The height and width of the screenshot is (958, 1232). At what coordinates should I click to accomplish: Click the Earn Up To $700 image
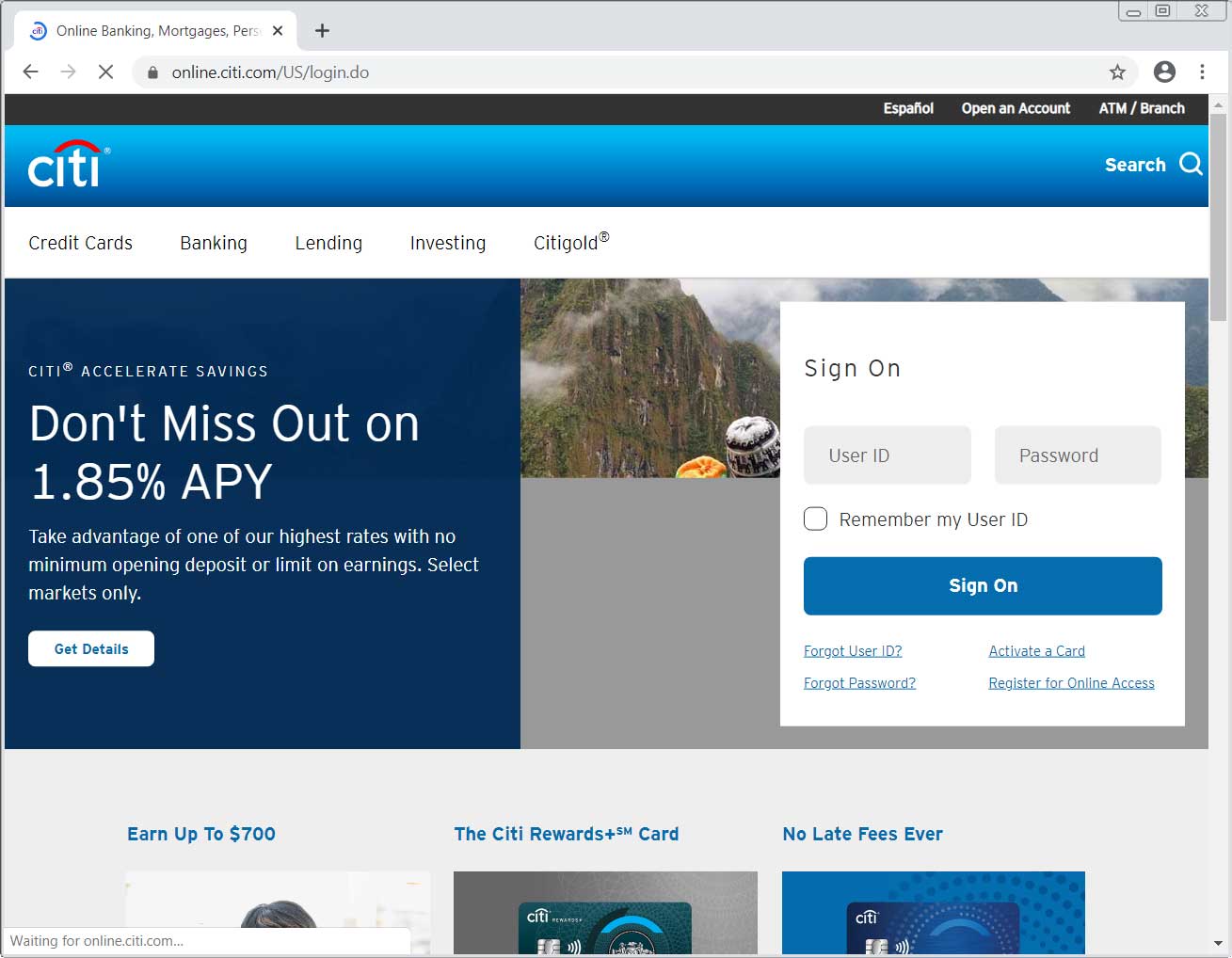pos(278,913)
